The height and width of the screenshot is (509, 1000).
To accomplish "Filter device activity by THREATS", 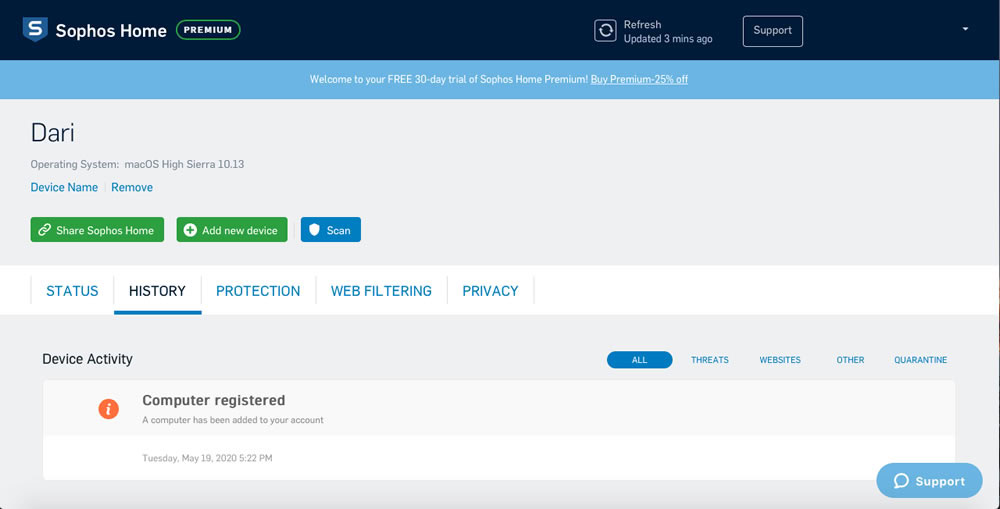I will click(710, 360).
